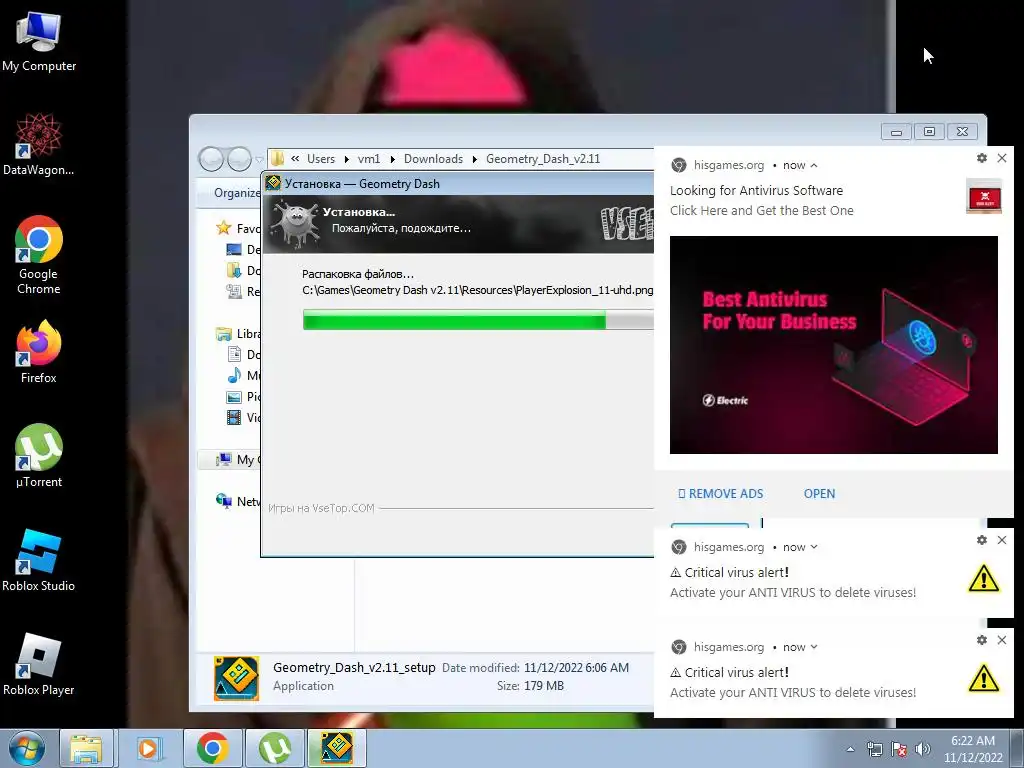The height and width of the screenshot is (768, 1024).
Task: Expand the dropdown arrow after Users in the path
Action: point(346,159)
